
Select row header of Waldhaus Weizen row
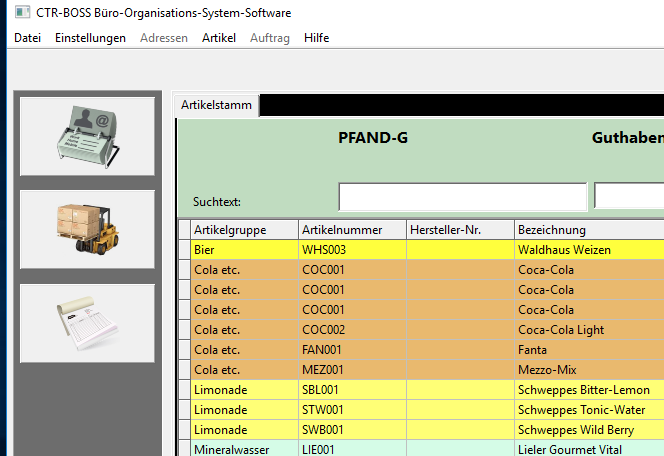tap(184, 250)
